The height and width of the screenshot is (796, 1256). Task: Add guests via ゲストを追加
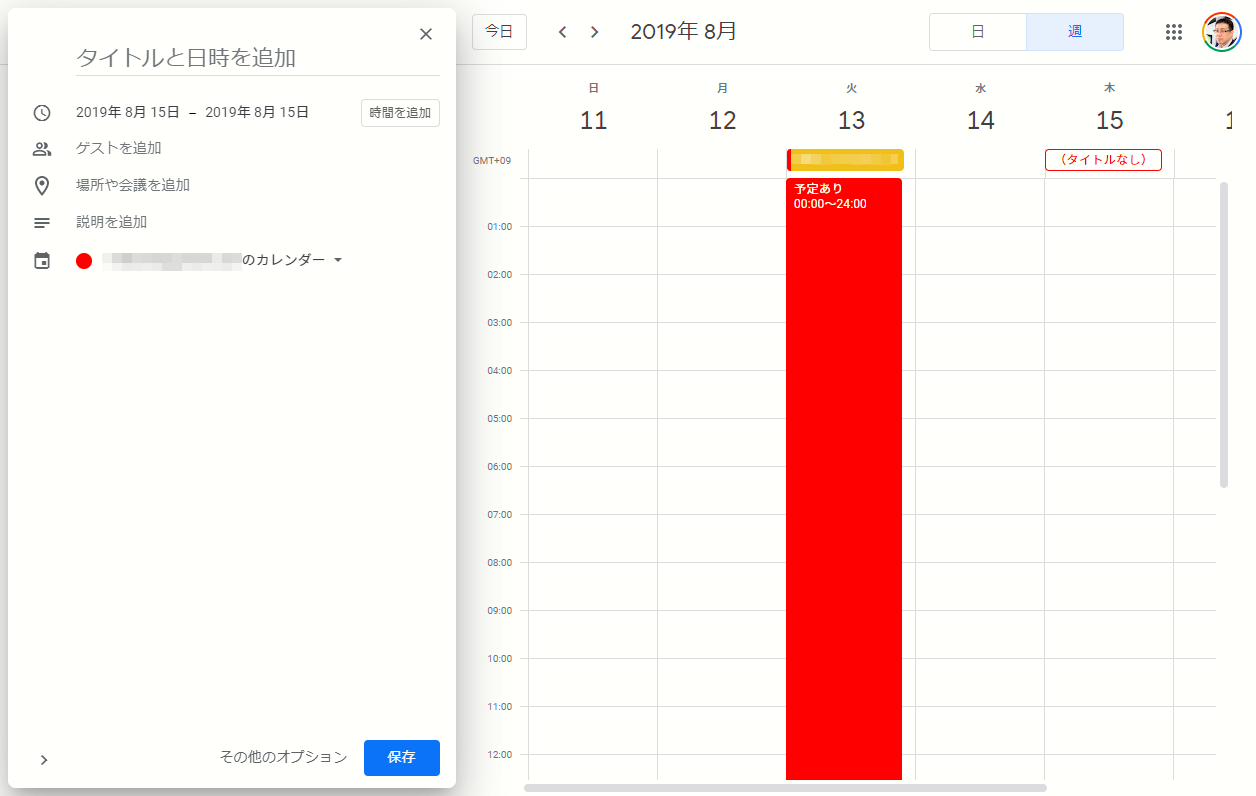click(119, 149)
